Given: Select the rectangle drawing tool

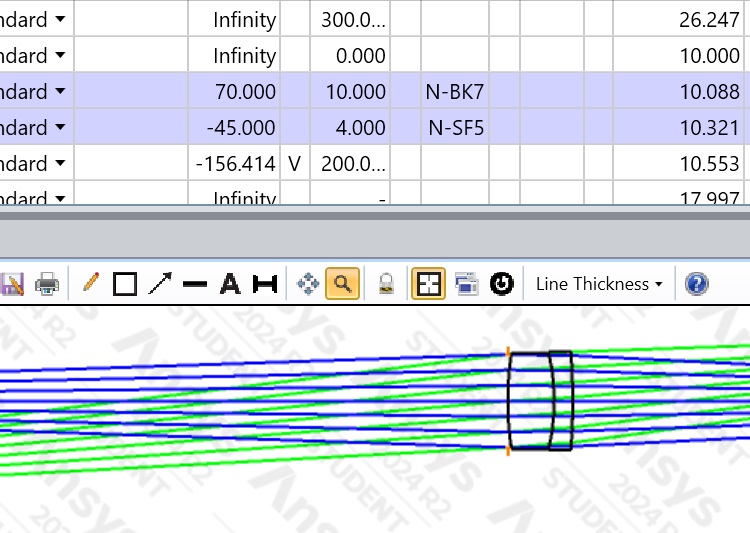Looking at the screenshot, I should (x=125, y=284).
